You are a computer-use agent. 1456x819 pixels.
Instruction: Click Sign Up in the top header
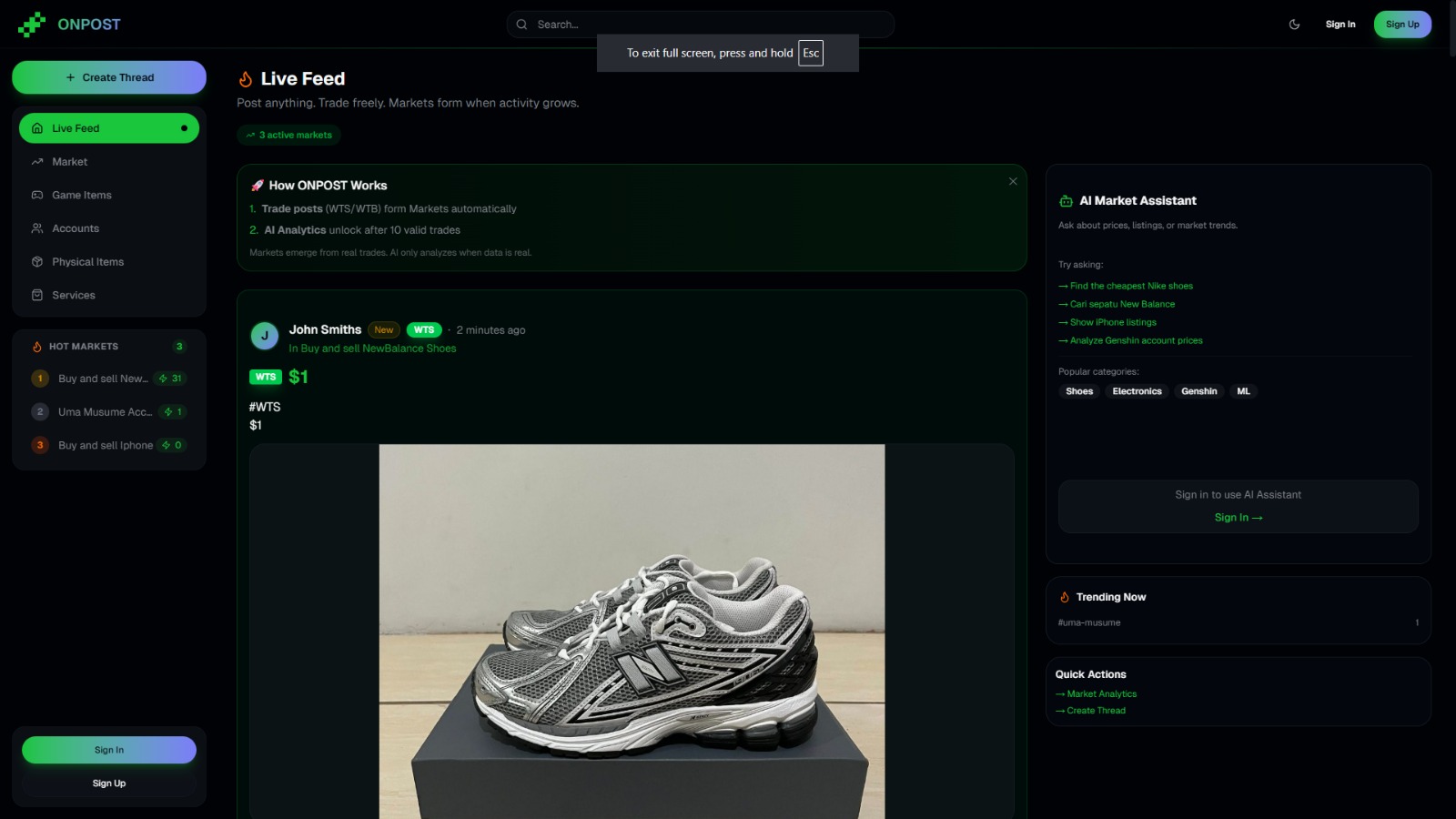point(1402,25)
